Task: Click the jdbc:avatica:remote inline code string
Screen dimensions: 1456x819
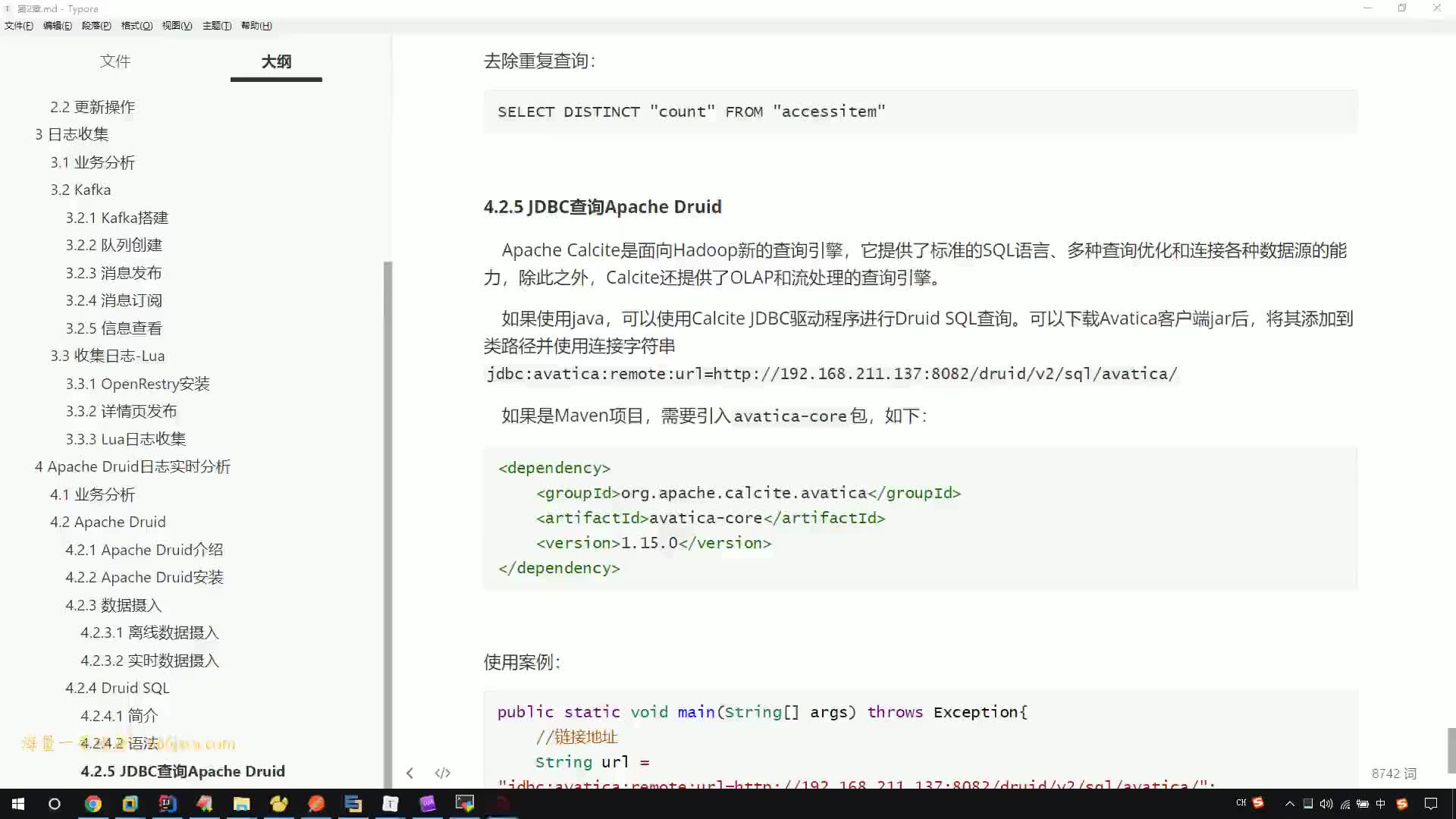Action: coord(832,374)
